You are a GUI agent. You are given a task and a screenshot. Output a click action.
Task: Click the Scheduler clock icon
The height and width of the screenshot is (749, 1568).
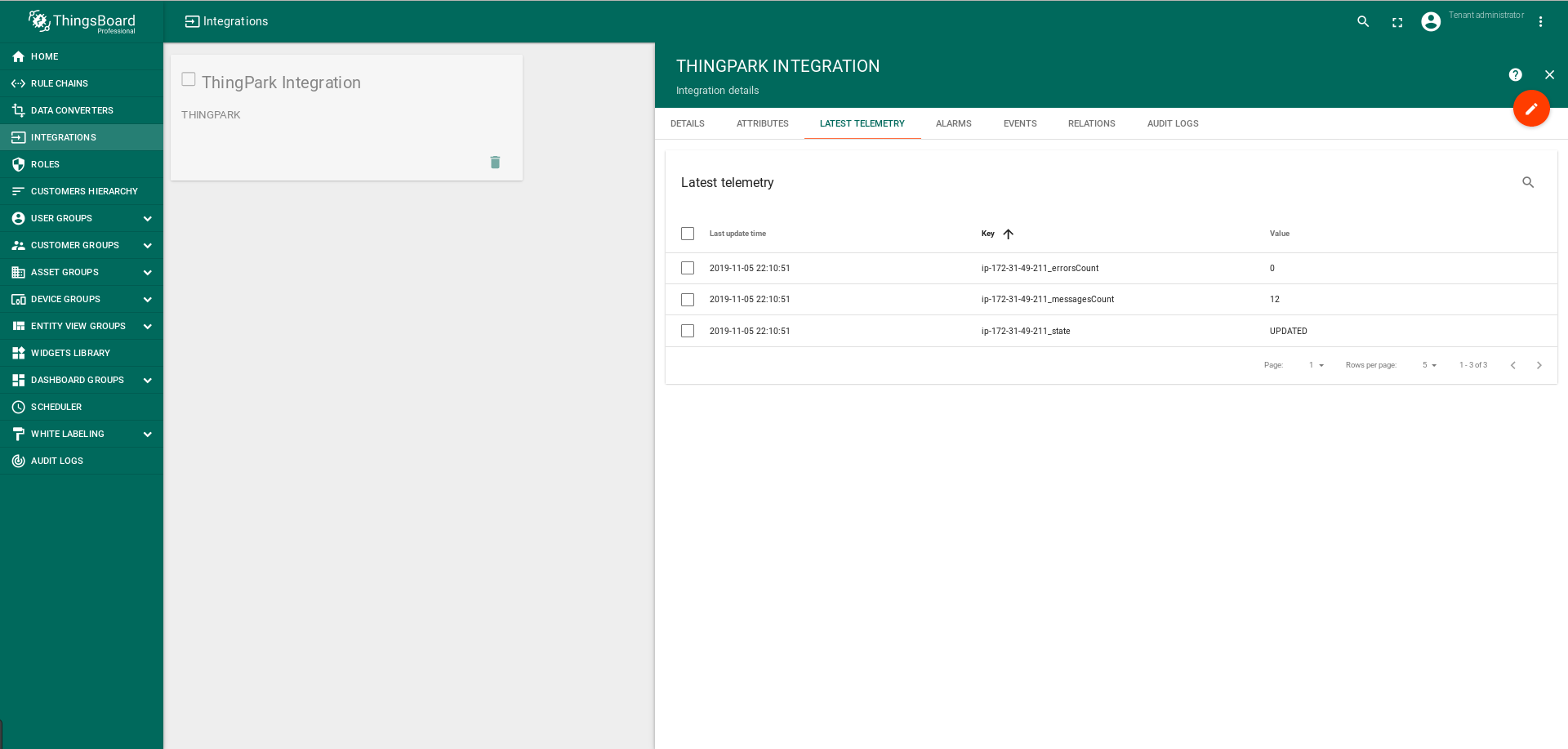click(18, 407)
